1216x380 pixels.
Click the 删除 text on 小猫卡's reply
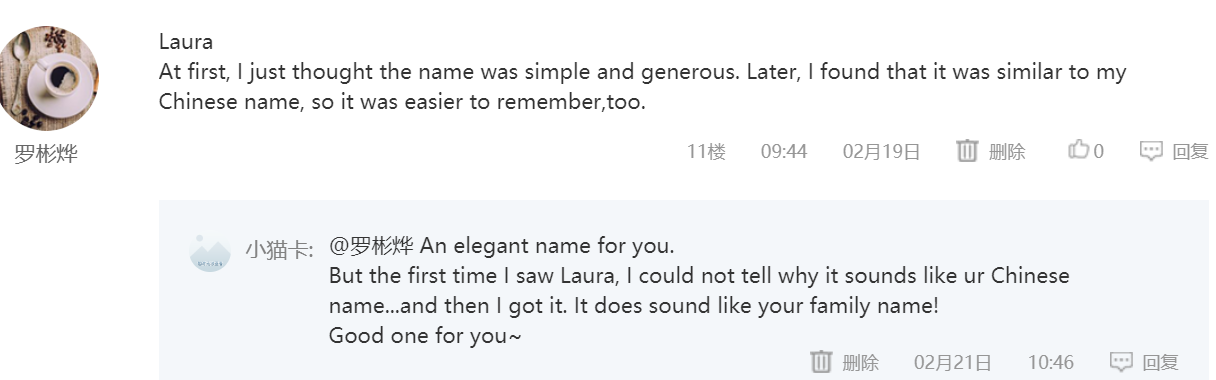861,363
